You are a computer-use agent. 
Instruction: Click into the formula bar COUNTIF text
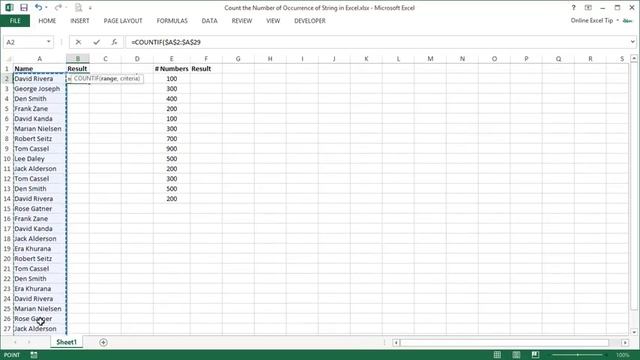[166, 42]
